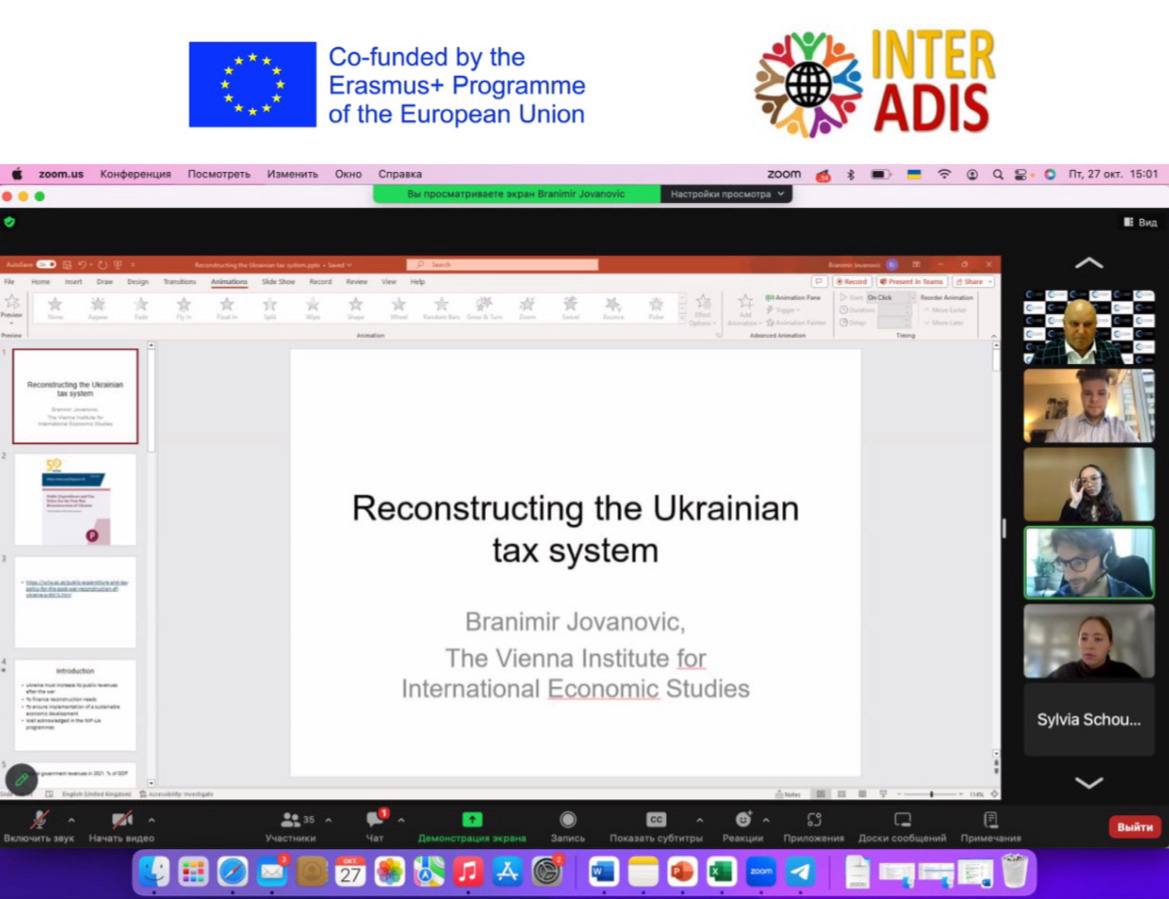Open Telegram from the Dock
This screenshot has width=1169, height=899.
(800, 871)
